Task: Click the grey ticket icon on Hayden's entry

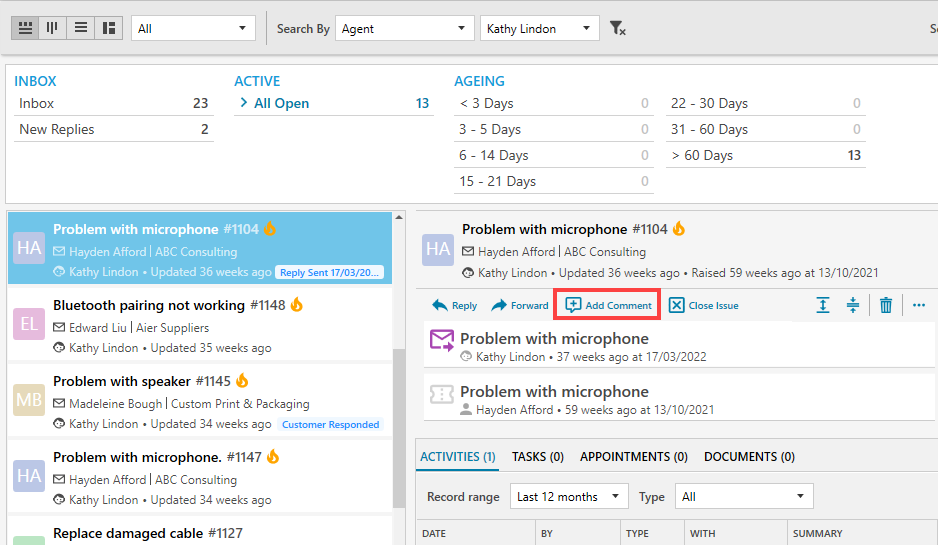Action: click(x=442, y=394)
